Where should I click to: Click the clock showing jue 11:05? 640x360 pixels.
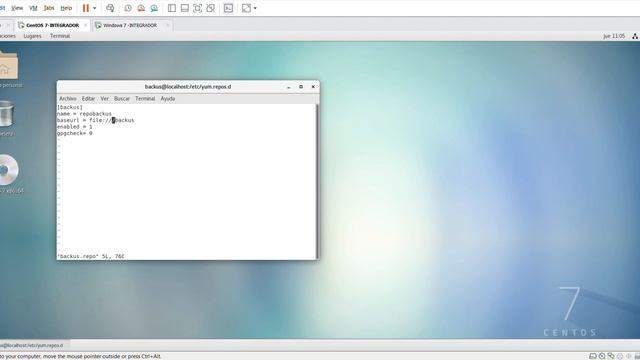coord(614,36)
